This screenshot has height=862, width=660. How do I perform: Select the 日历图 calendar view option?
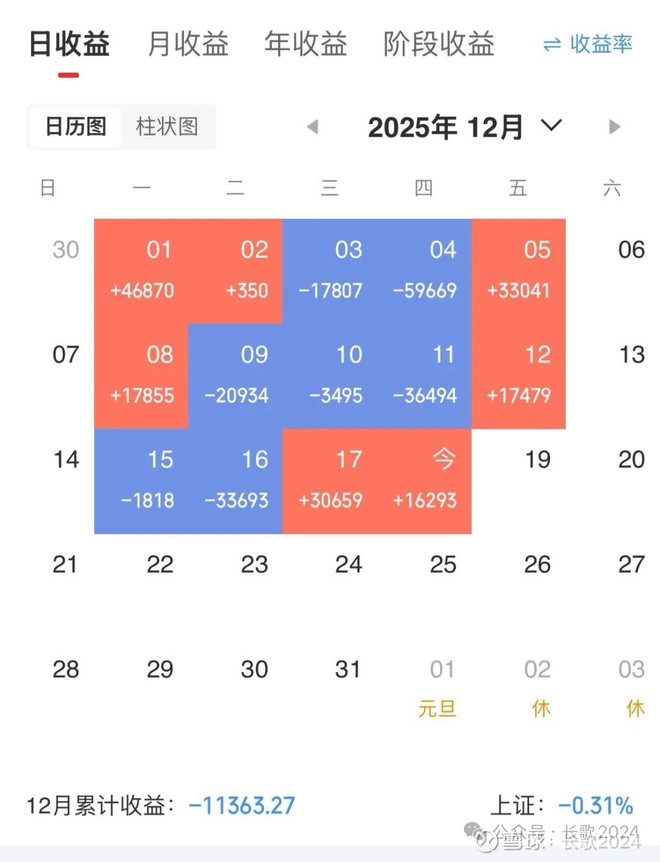coord(74,127)
